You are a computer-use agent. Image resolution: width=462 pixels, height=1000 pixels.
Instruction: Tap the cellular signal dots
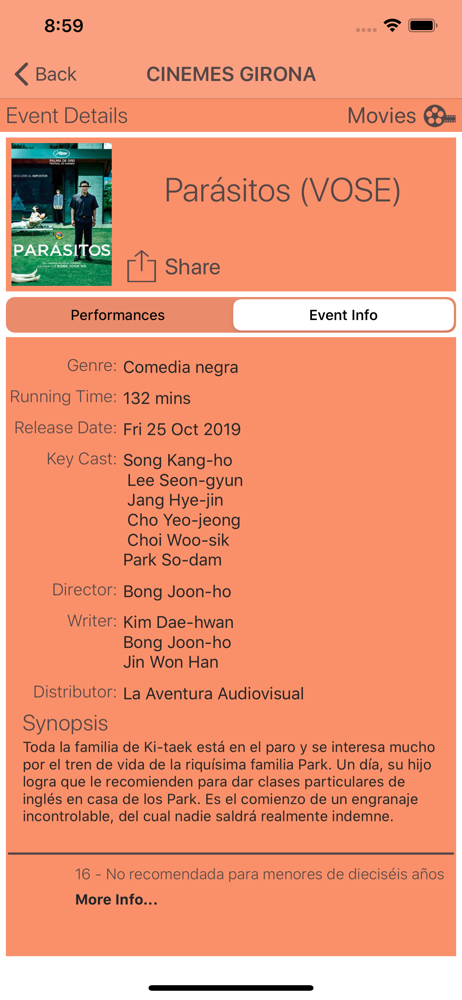366,29
